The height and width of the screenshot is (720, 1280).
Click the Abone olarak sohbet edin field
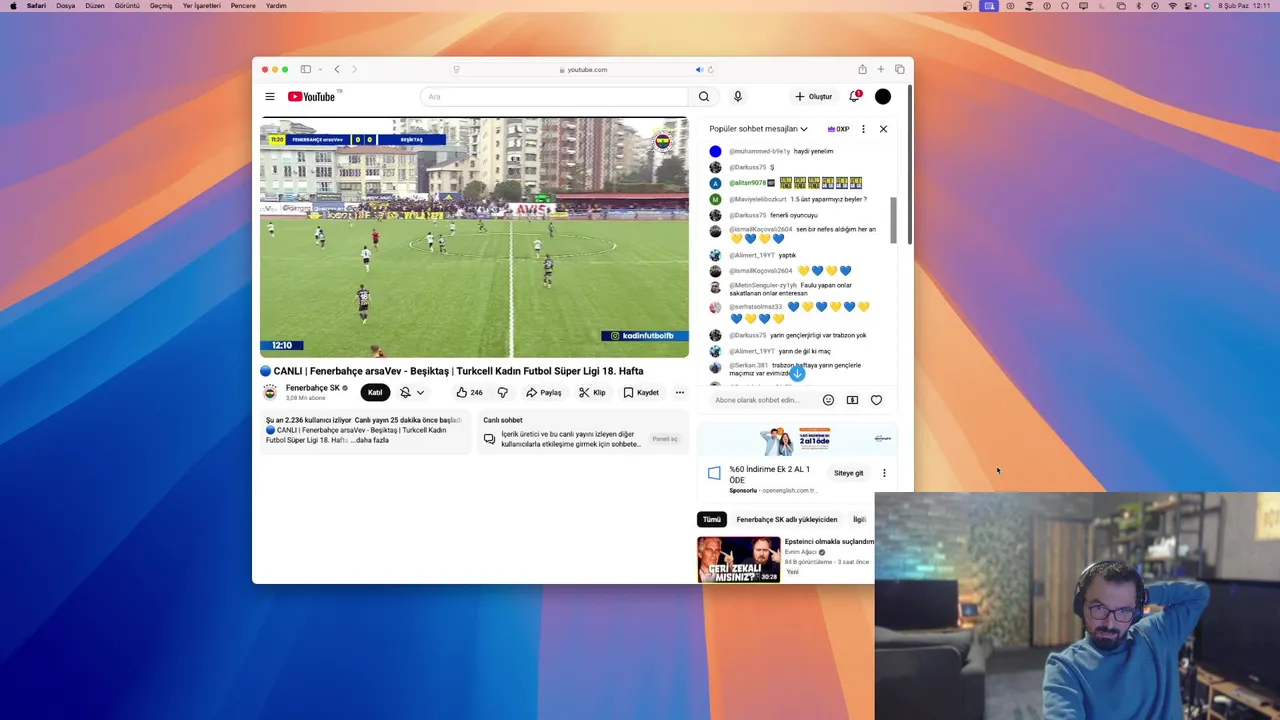758,400
